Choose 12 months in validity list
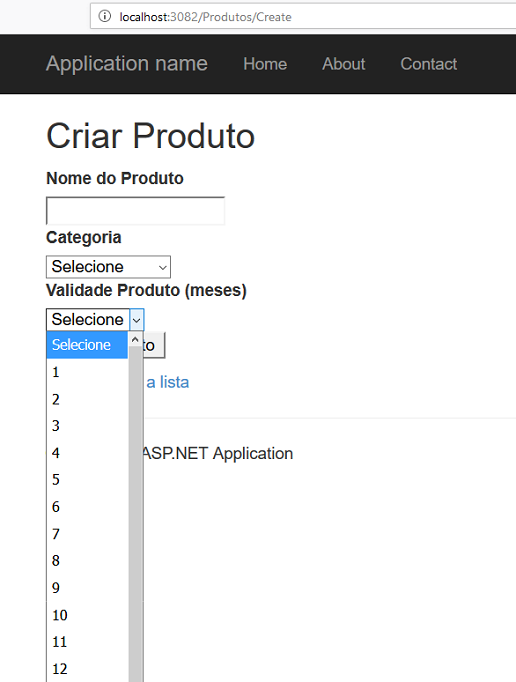The image size is (516, 682). [87, 669]
